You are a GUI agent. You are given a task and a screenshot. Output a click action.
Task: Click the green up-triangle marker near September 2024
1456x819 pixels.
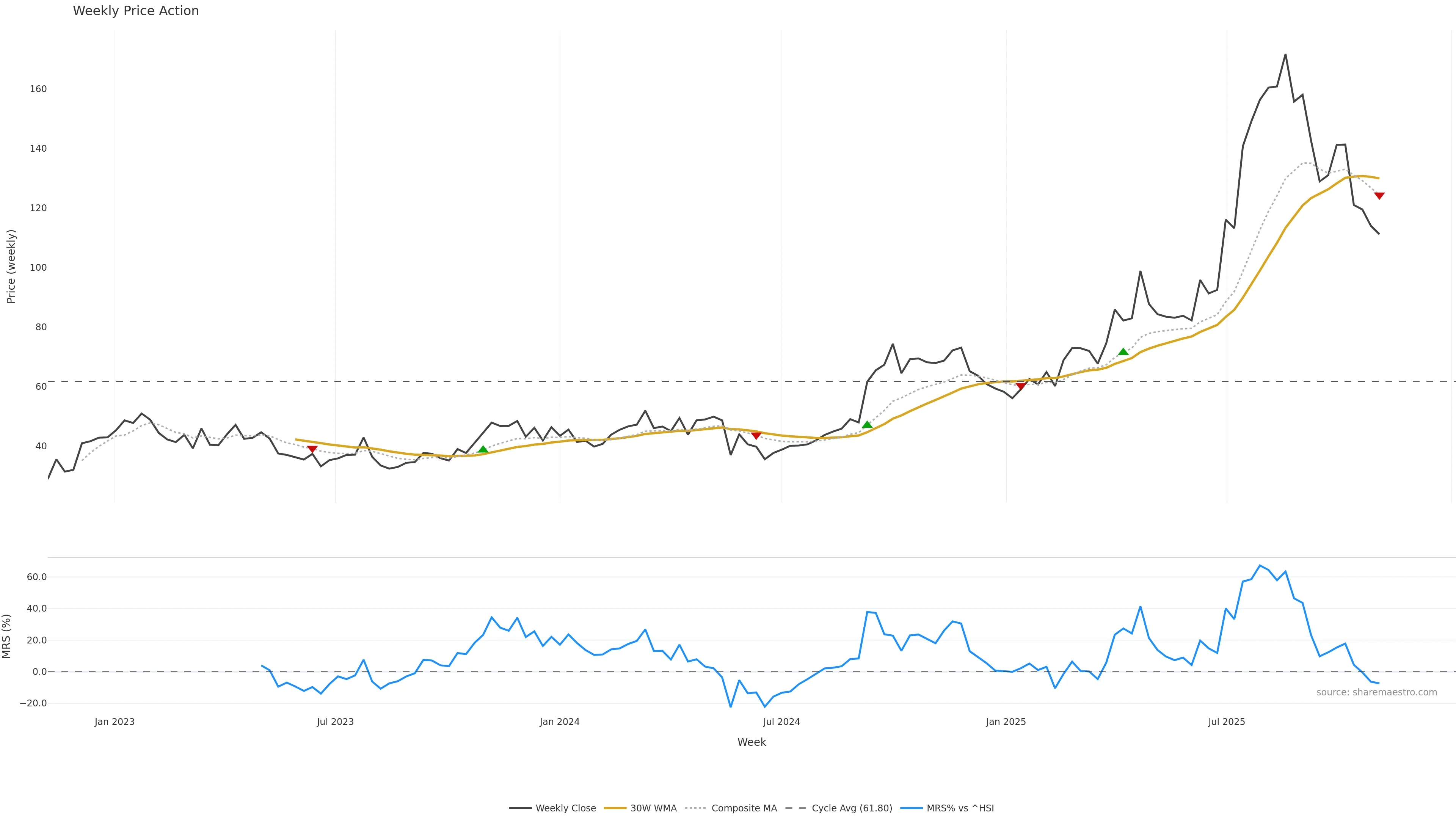coord(867,425)
